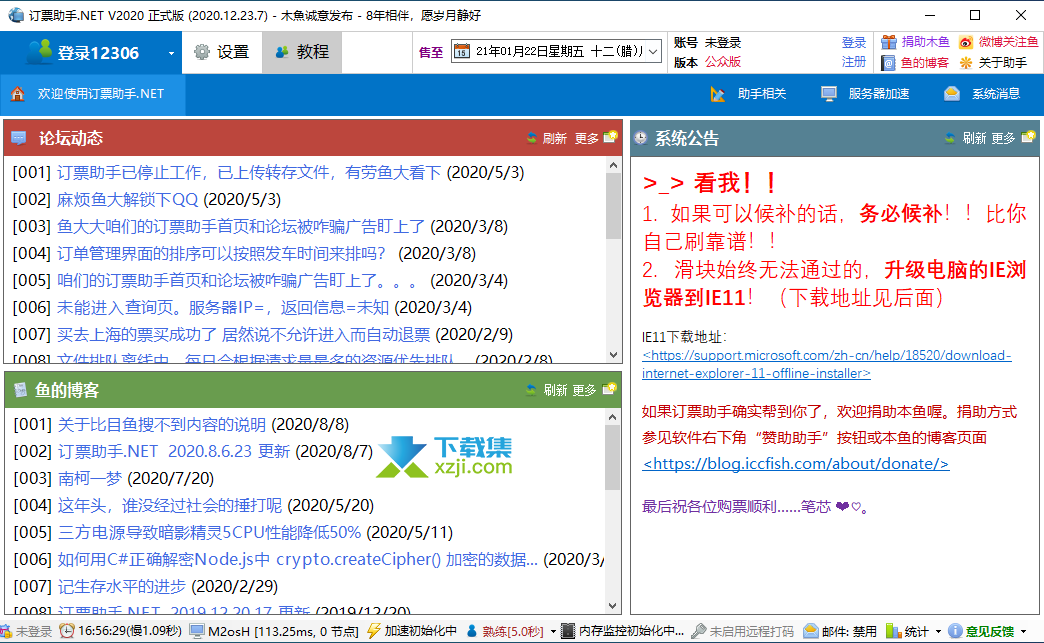Click the 统计 bar chart icon

(893, 631)
